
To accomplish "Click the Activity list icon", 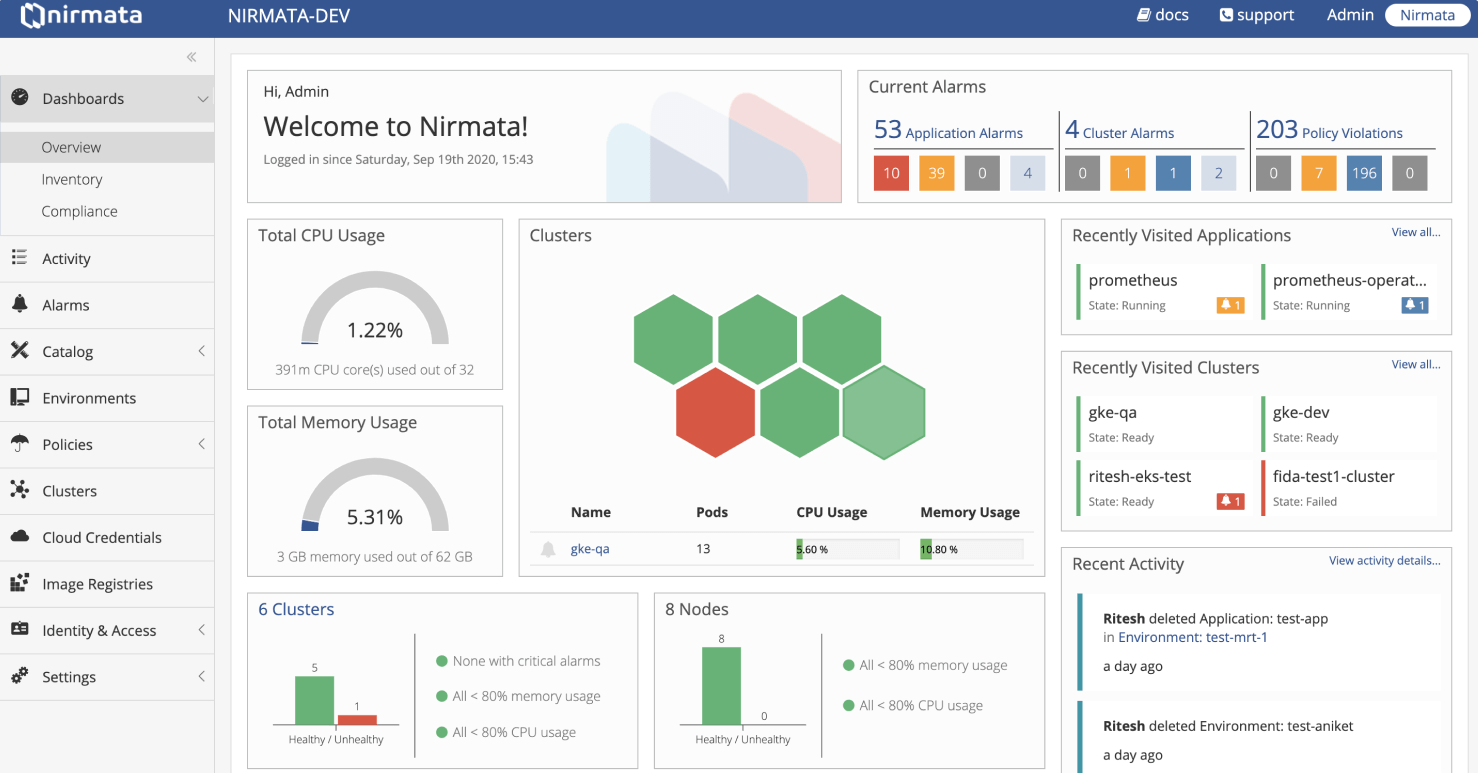I will 19,258.
